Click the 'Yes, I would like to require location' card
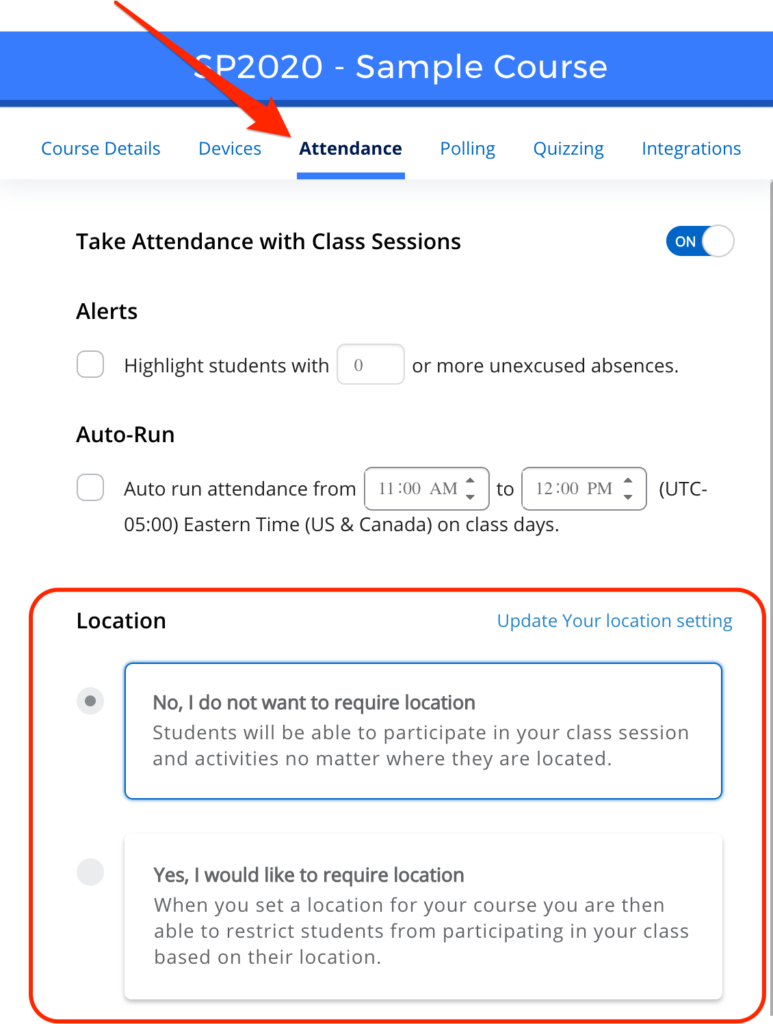This screenshot has width=773, height=1024. (422, 916)
